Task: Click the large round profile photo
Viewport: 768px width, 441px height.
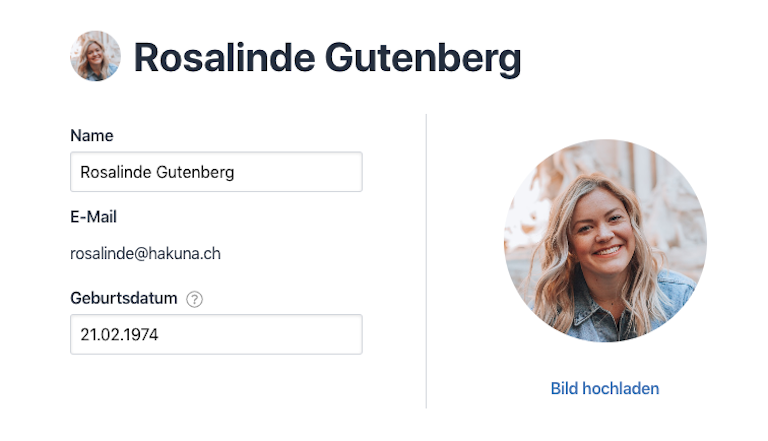Action: coord(605,241)
